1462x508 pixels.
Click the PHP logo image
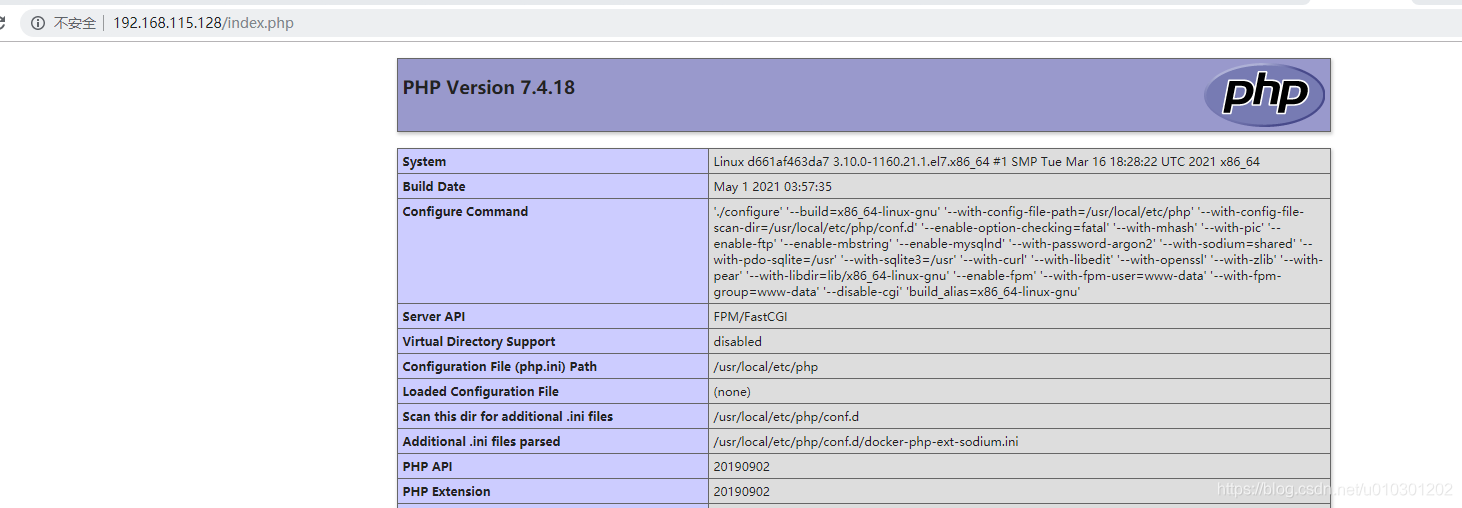pos(1264,95)
